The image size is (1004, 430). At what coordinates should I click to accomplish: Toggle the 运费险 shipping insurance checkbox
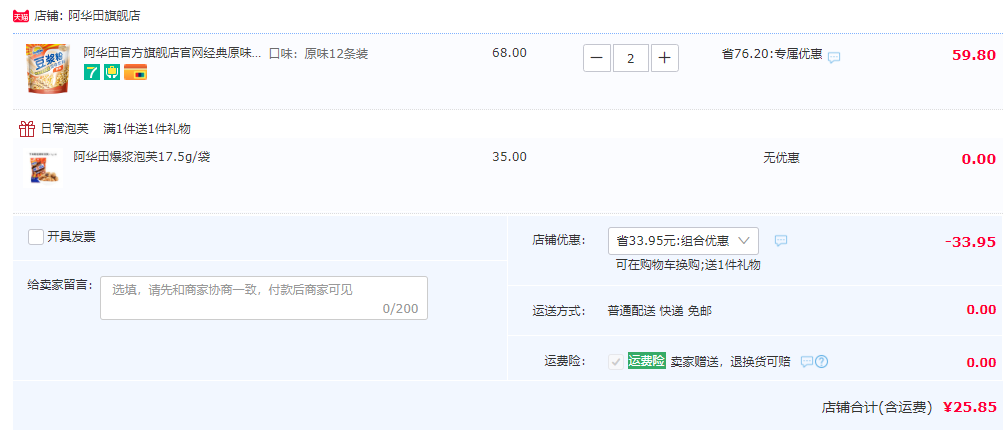tap(616, 362)
